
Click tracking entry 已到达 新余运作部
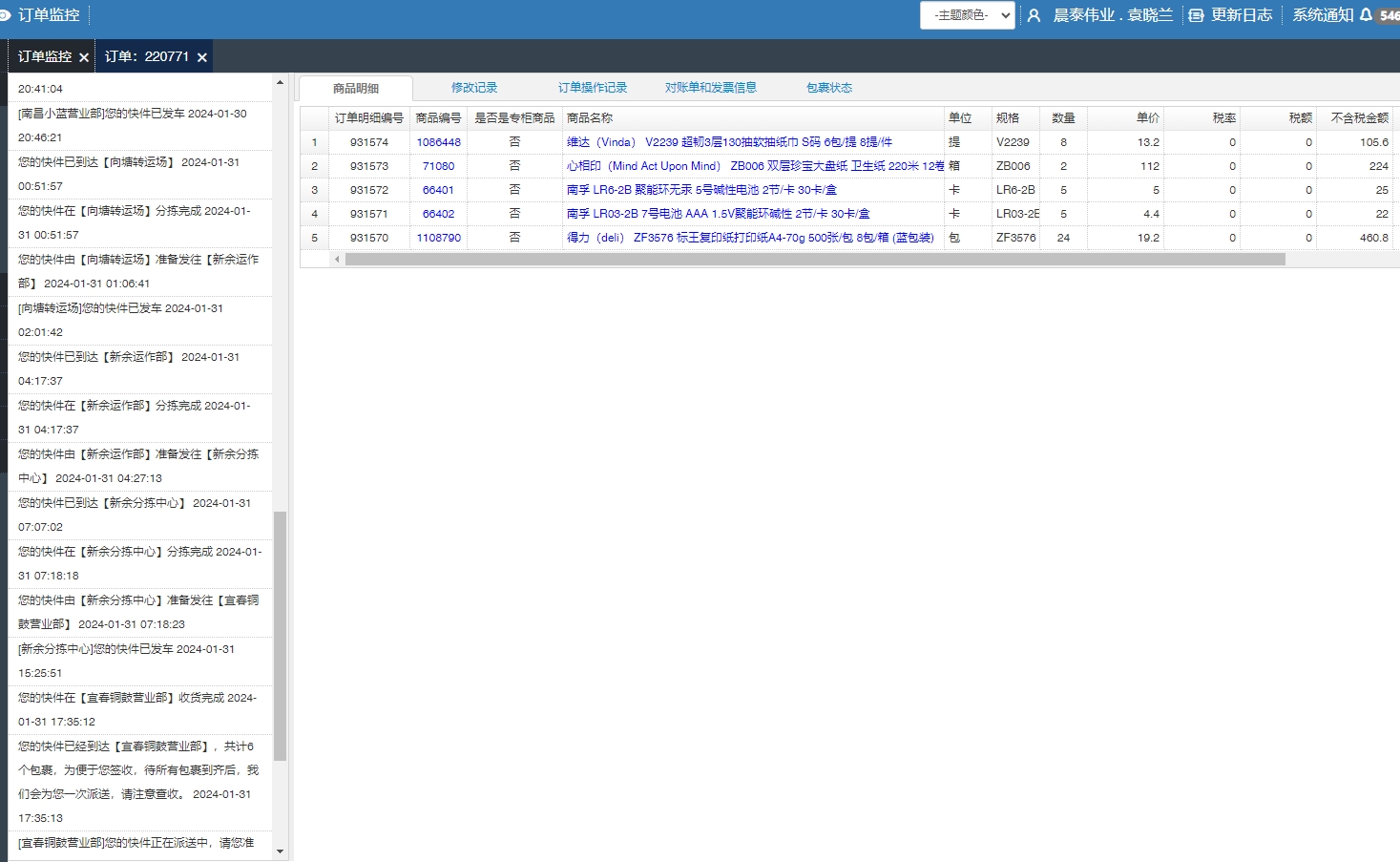(x=140, y=368)
